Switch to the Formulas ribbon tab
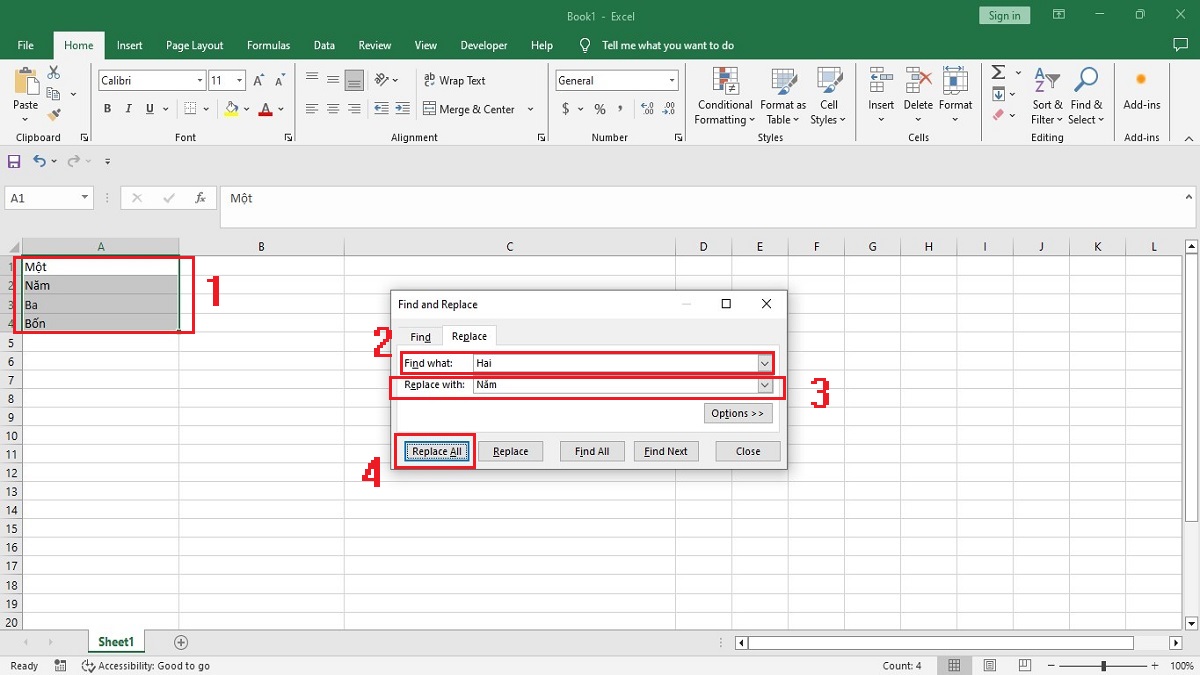Viewport: 1200px width, 675px height. pos(269,45)
